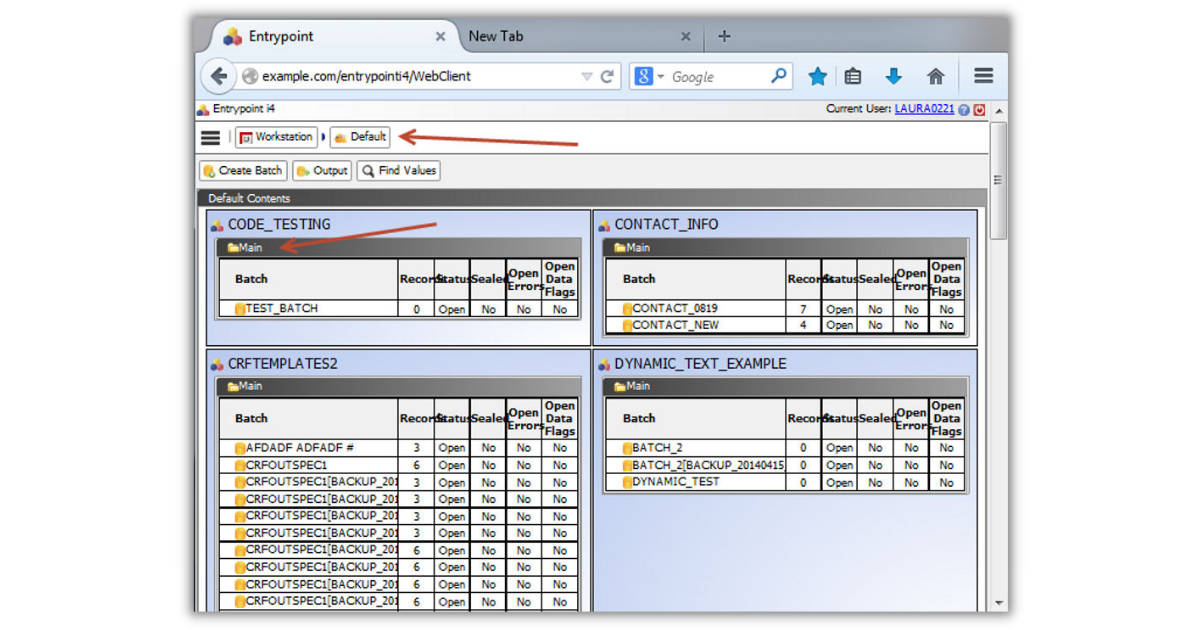Open the Create Batch tool
1200x630 pixels.
[242, 170]
